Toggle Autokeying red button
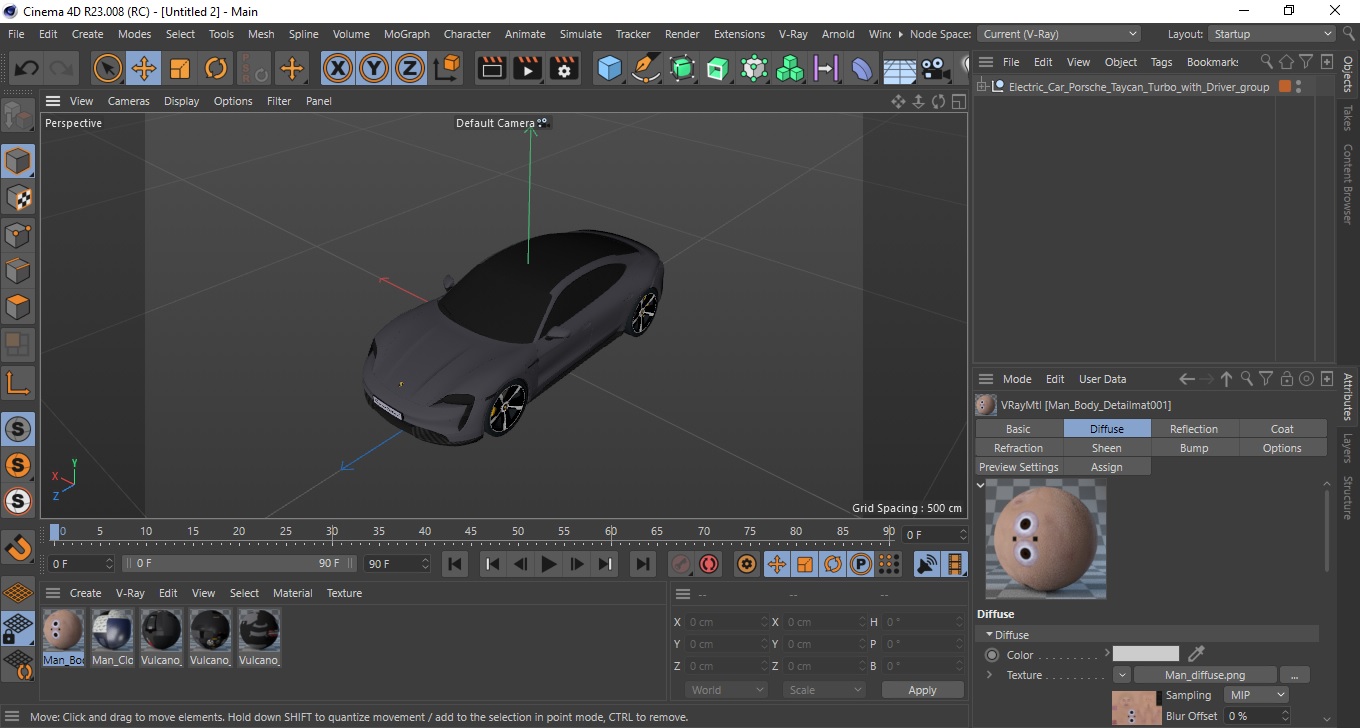 coord(709,564)
